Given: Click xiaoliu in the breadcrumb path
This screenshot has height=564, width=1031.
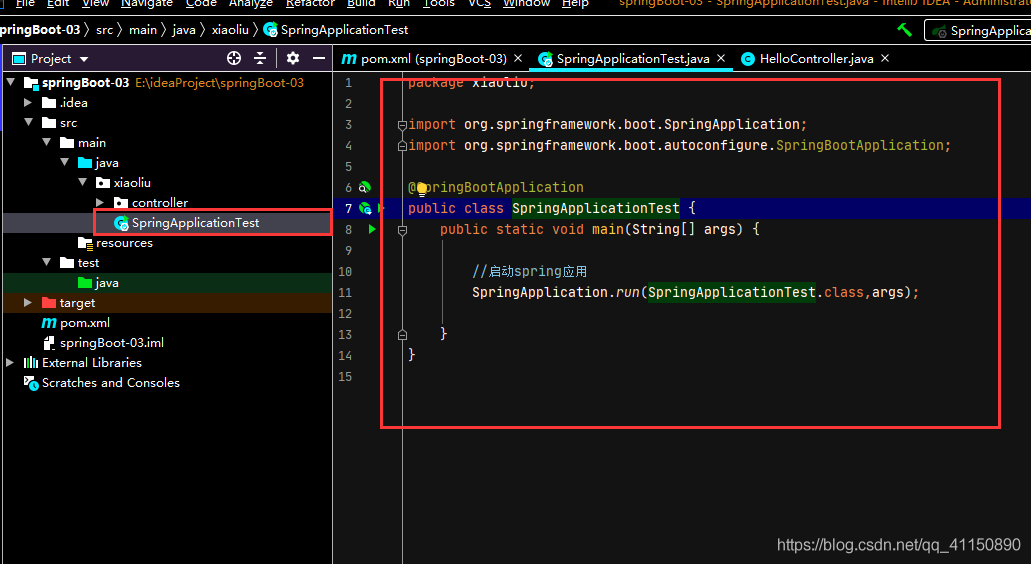Looking at the screenshot, I should (x=230, y=30).
